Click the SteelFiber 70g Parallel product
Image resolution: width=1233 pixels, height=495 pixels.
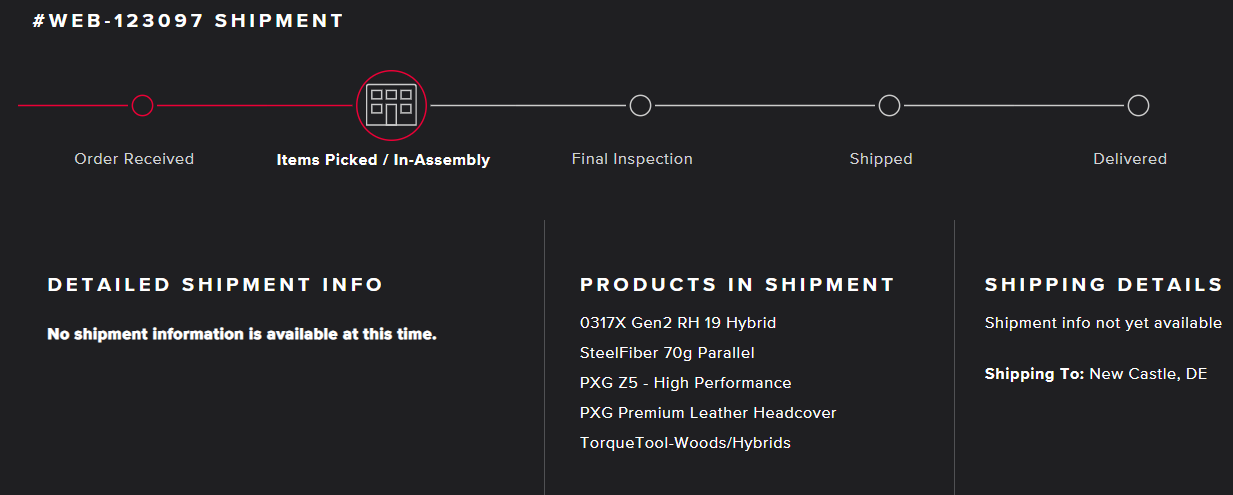coord(667,353)
